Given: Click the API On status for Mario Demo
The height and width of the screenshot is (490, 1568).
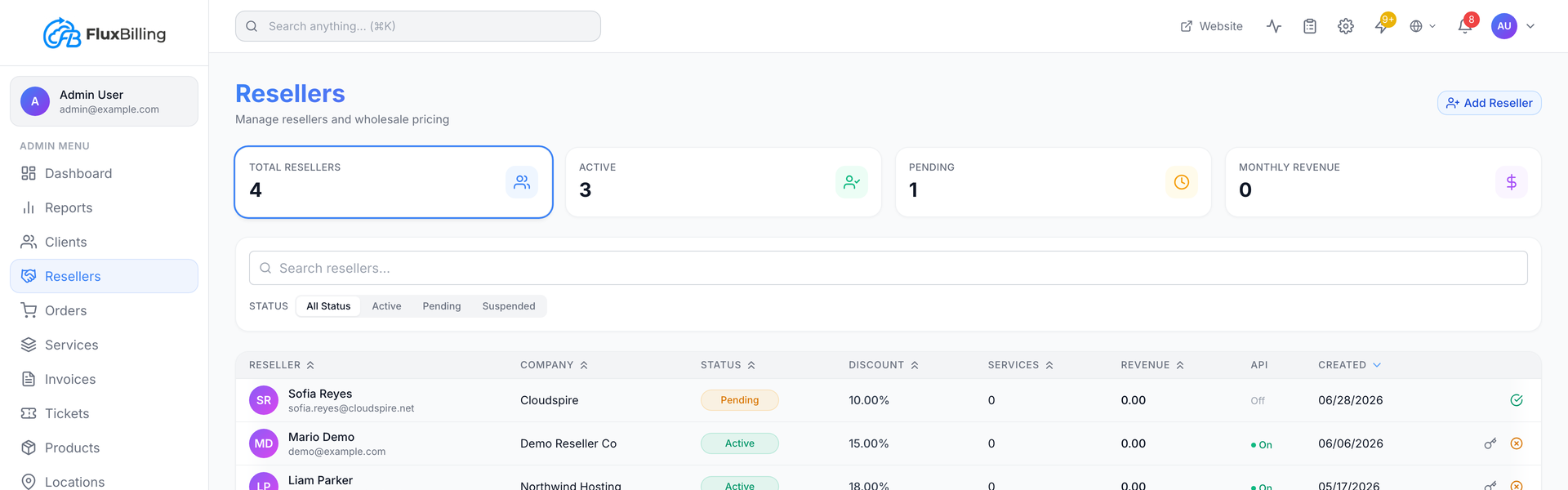Looking at the screenshot, I should coord(1262,445).
